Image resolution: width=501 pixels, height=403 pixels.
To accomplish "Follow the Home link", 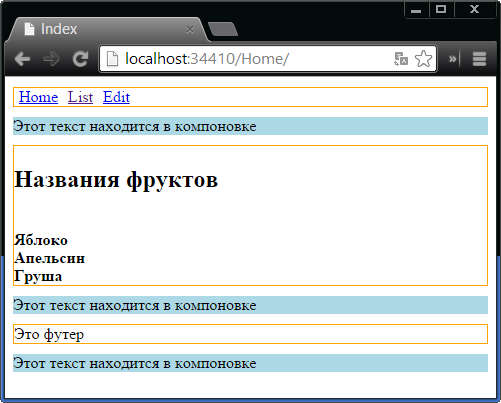I will click(38, 97).
